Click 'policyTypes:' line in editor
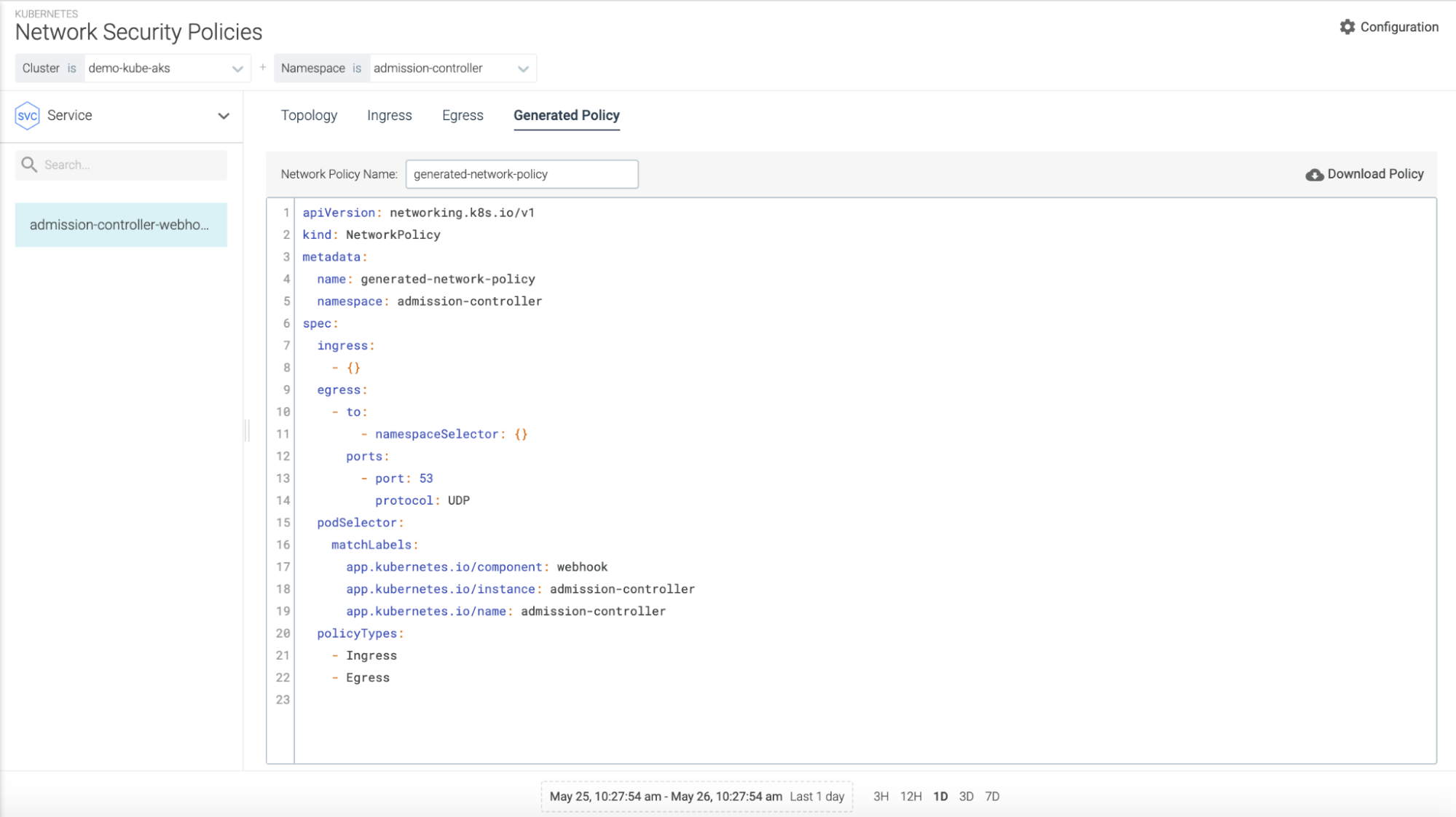The image size is (1456, 817). [361, 633]
